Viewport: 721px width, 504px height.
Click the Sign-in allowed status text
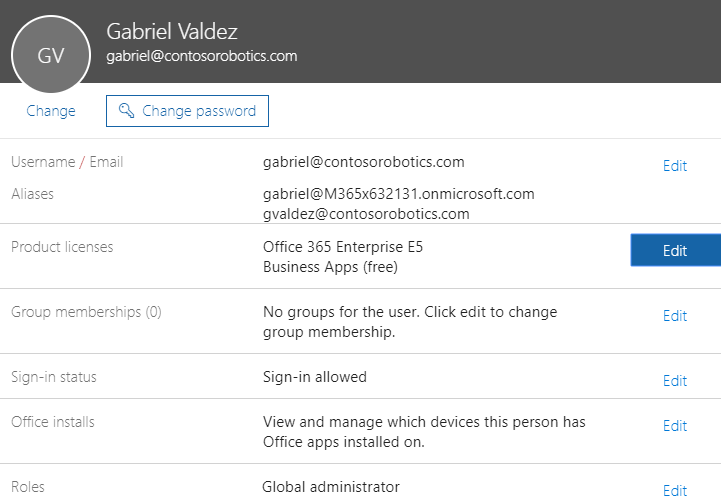click(x=314, y=377)
